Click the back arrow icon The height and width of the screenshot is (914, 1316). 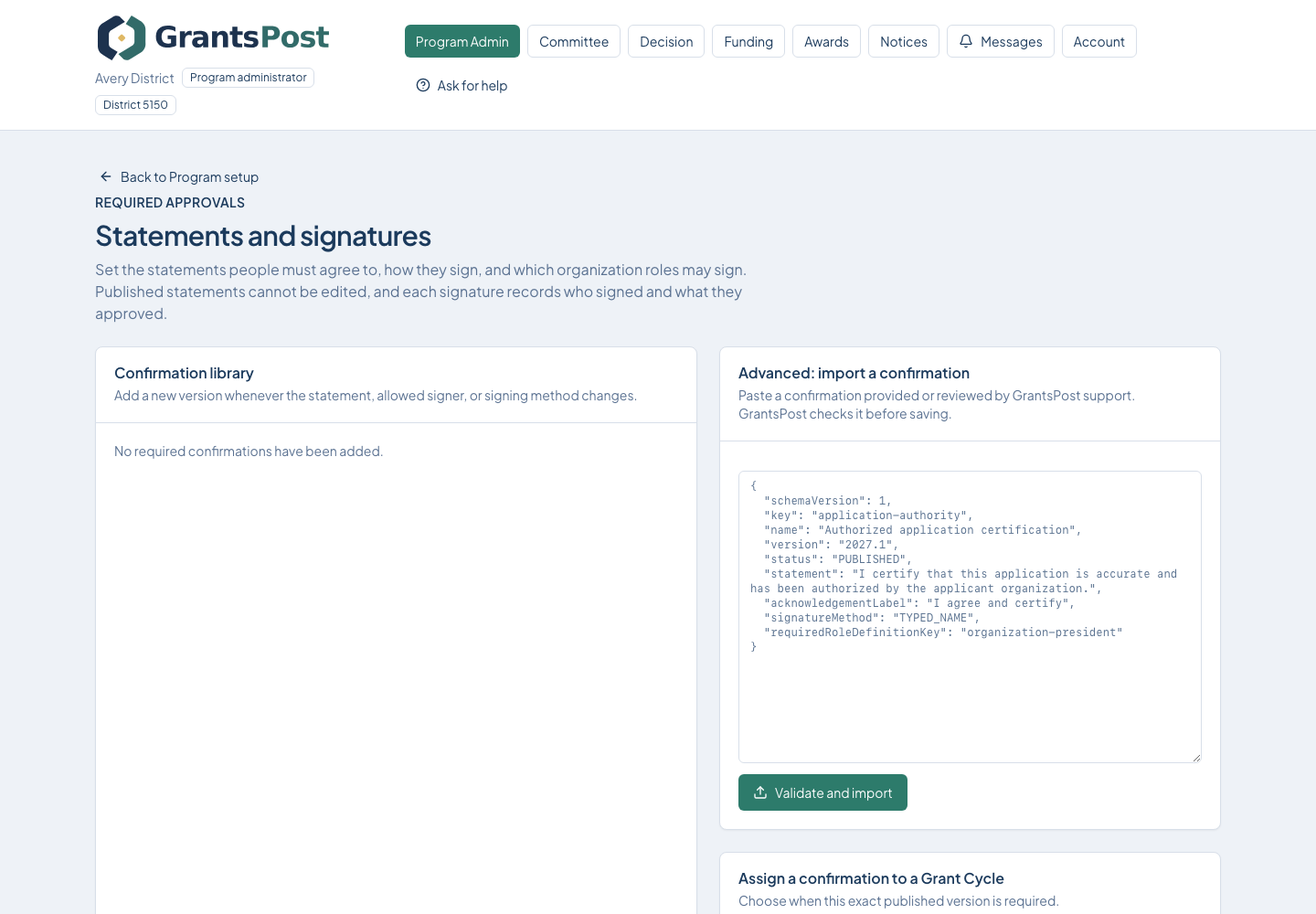pyautogui.click(x=106, y=176)
